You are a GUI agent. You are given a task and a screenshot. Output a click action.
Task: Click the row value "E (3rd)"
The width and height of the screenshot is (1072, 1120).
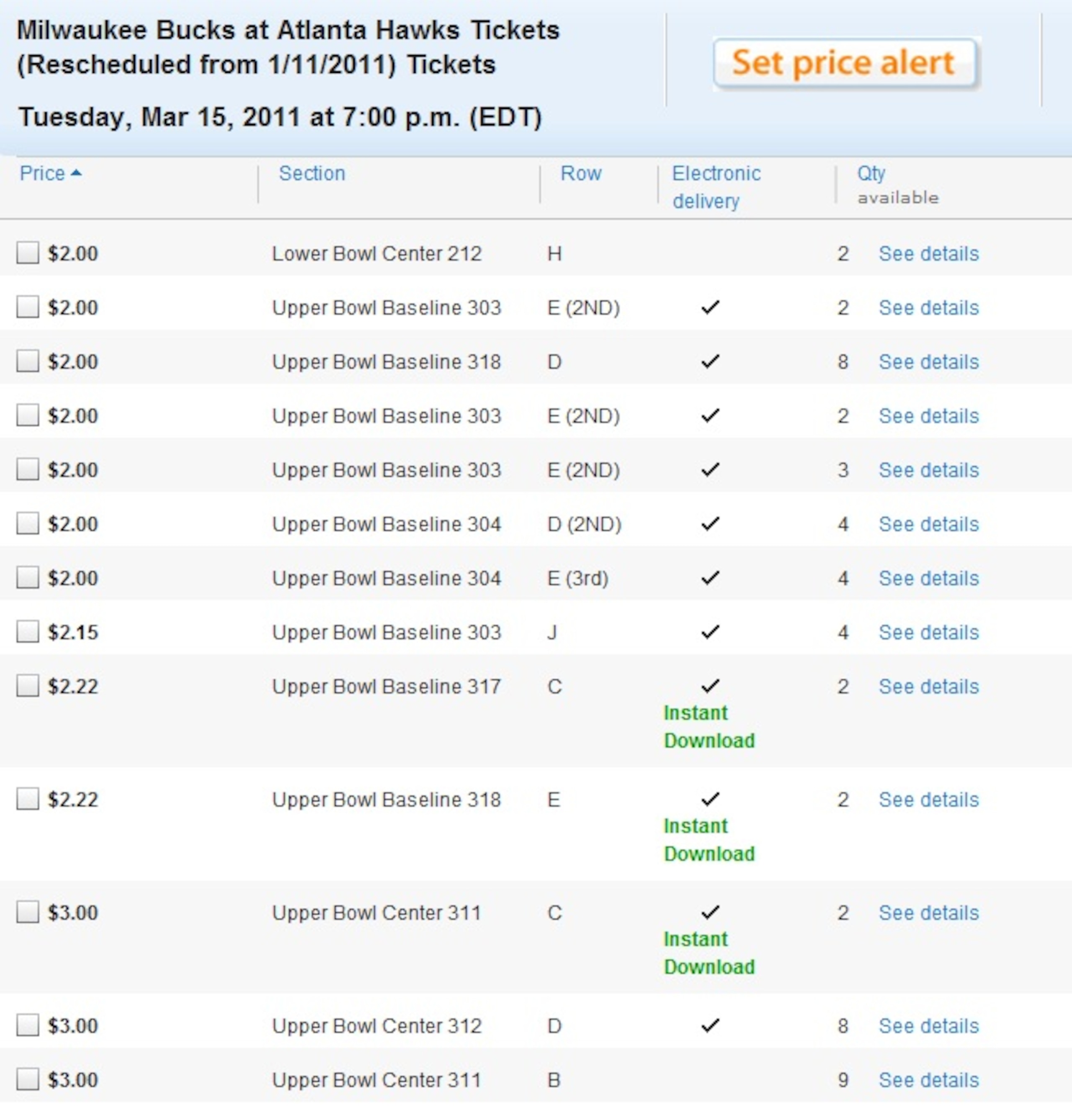click(x=578, y=578)
